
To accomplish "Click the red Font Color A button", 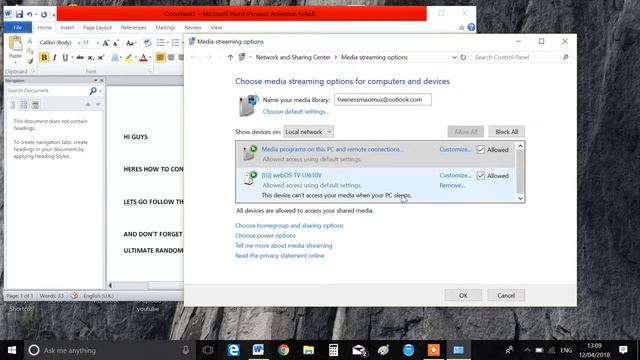I will pos(143,58).
